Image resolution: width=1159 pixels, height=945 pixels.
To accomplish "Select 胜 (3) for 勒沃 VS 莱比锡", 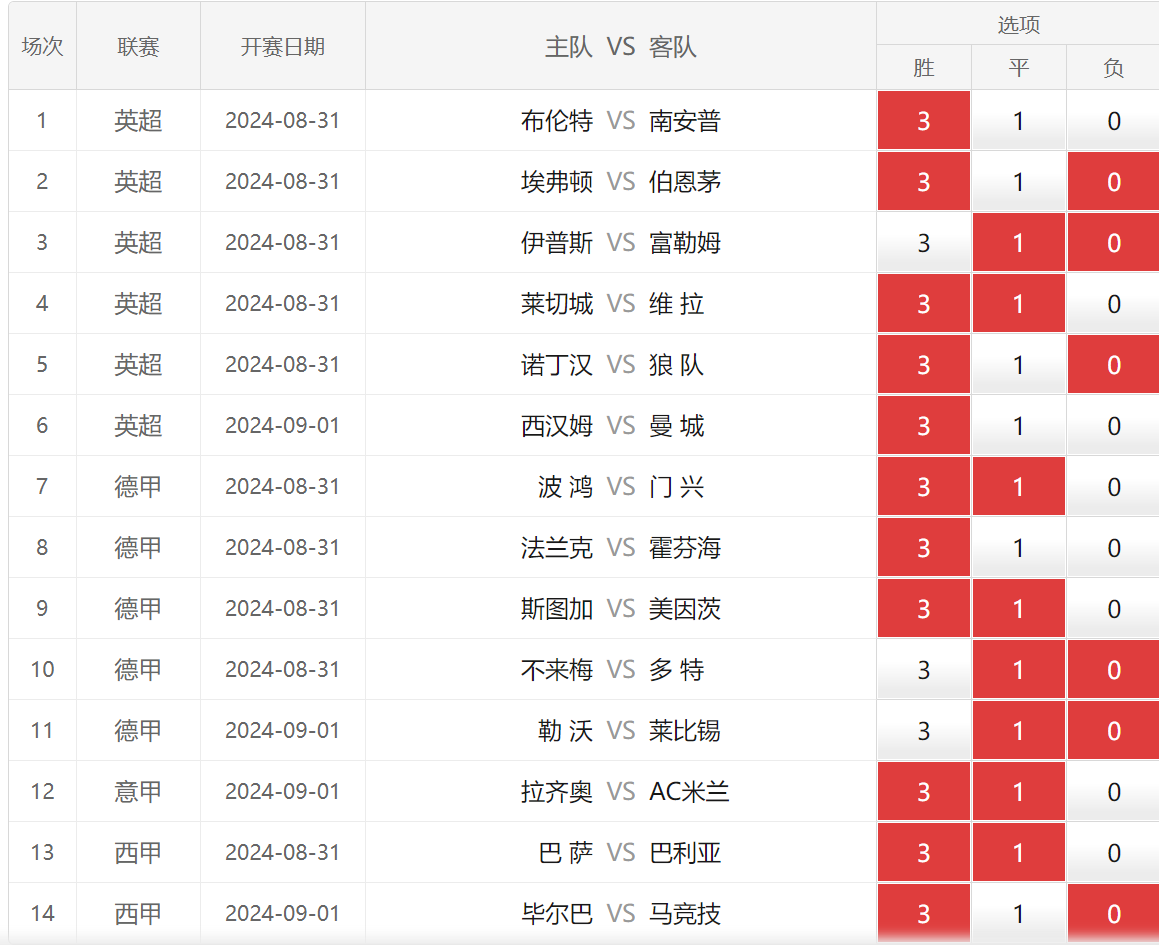I will pos(923,731).
